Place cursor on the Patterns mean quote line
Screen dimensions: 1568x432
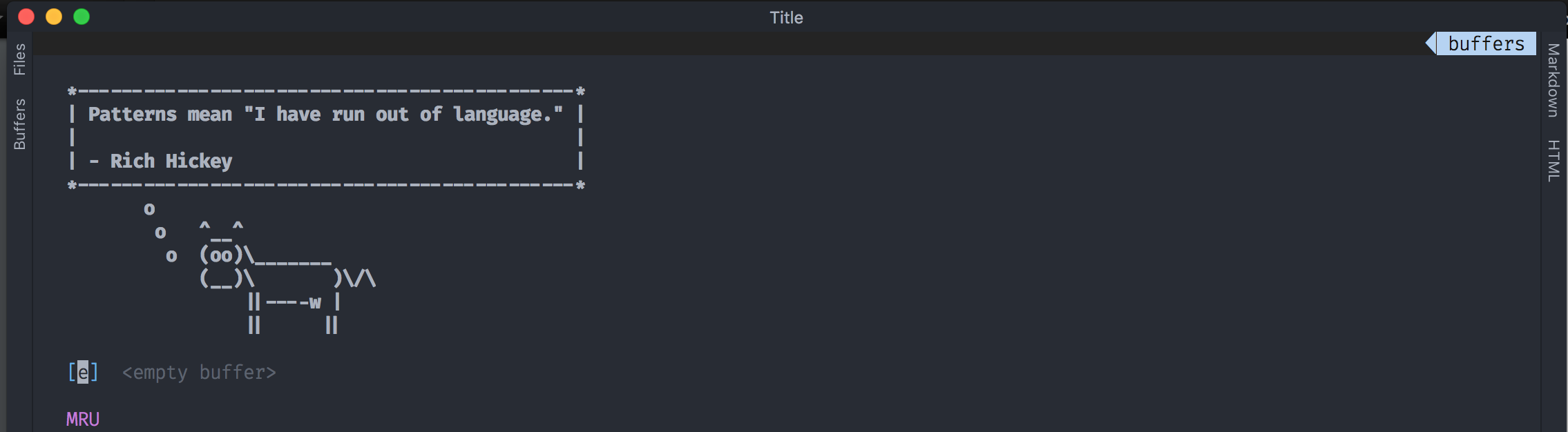[326, 115]
